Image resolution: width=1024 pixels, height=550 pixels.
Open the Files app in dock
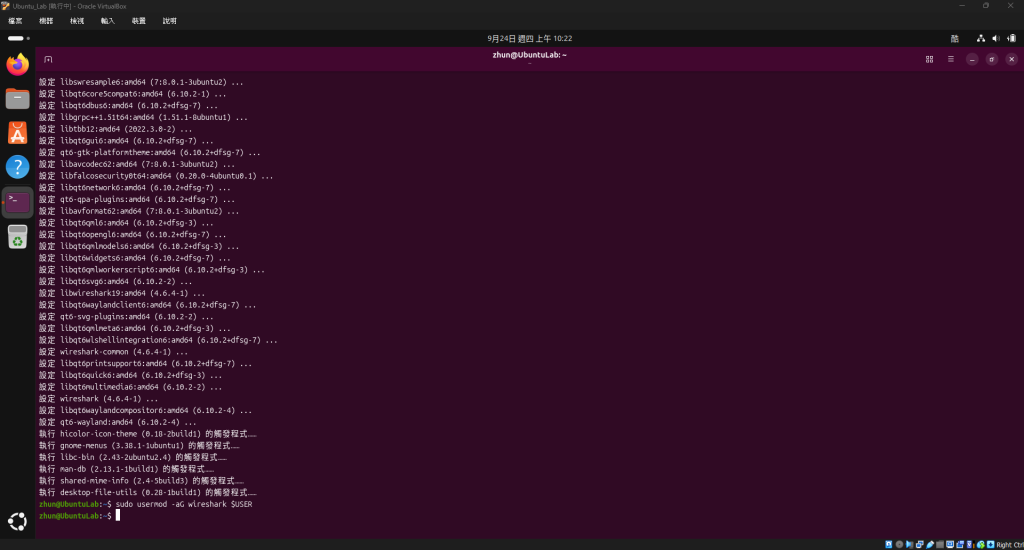click(x=18, y=99)
